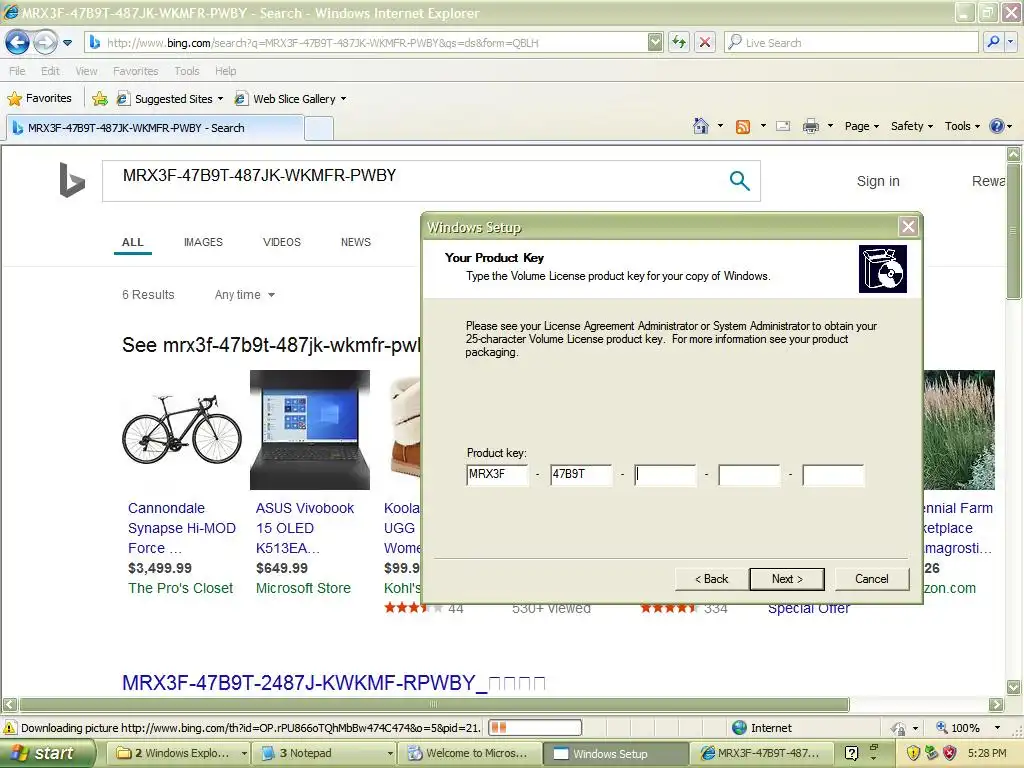Click the vertical scrollbar down arrow

click(1013, 687)
